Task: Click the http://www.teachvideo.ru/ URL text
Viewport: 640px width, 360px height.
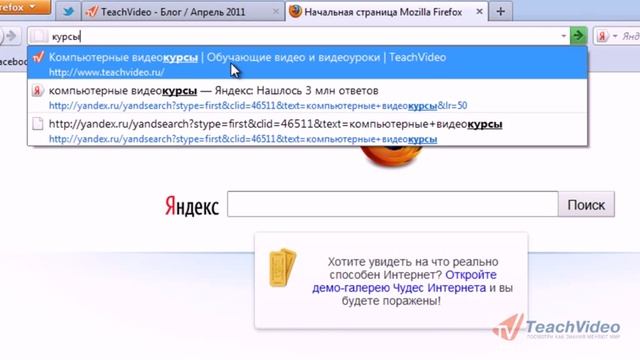Action: click(106, 72)
